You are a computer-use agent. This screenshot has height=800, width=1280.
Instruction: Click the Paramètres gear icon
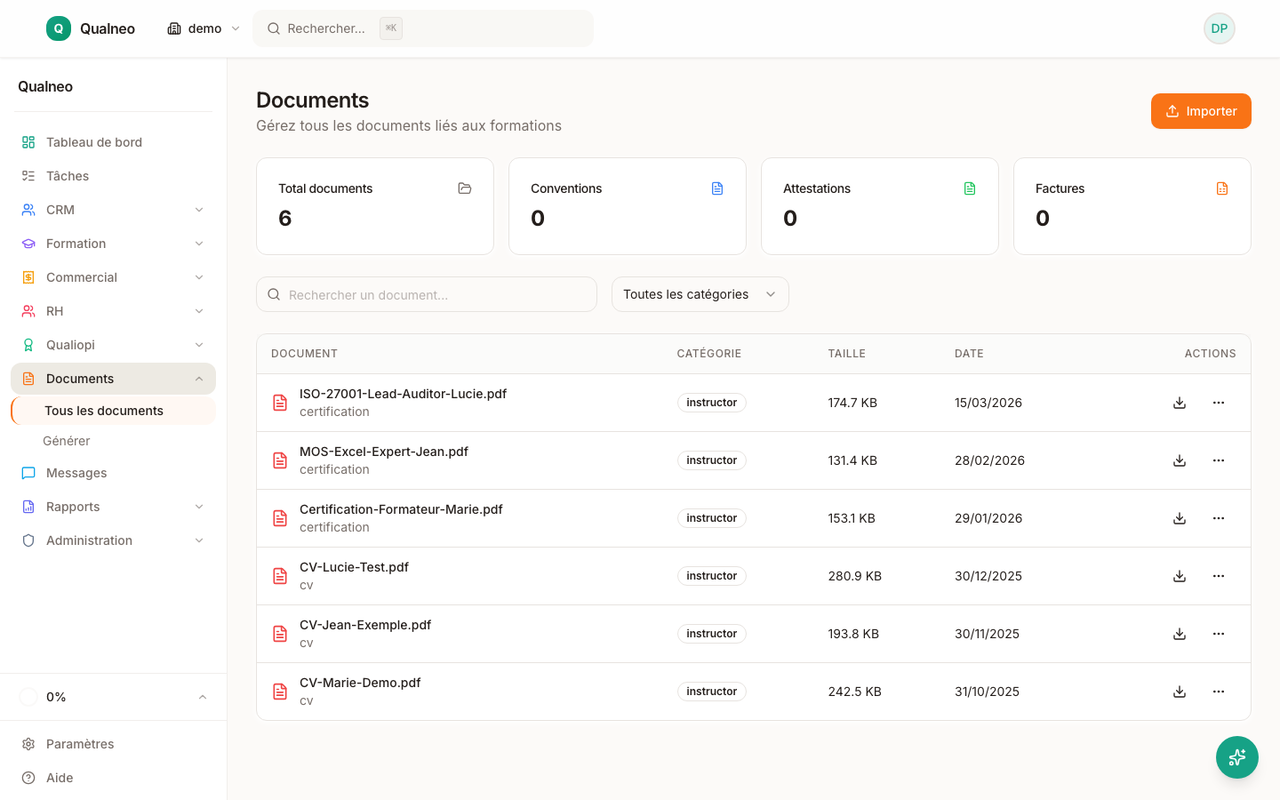click(x=28, y=744)
